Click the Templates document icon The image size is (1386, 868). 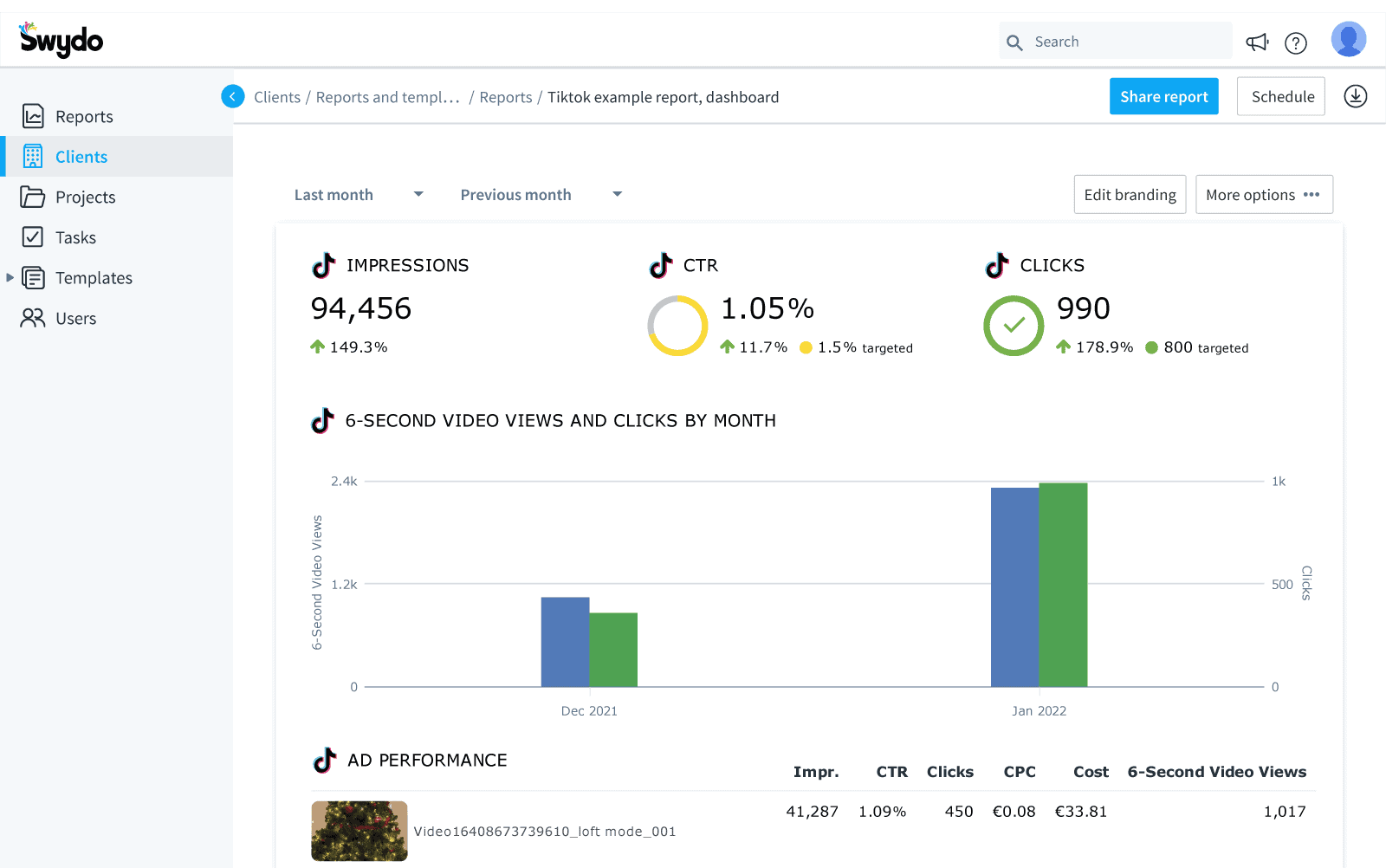(x=33, y=277)
